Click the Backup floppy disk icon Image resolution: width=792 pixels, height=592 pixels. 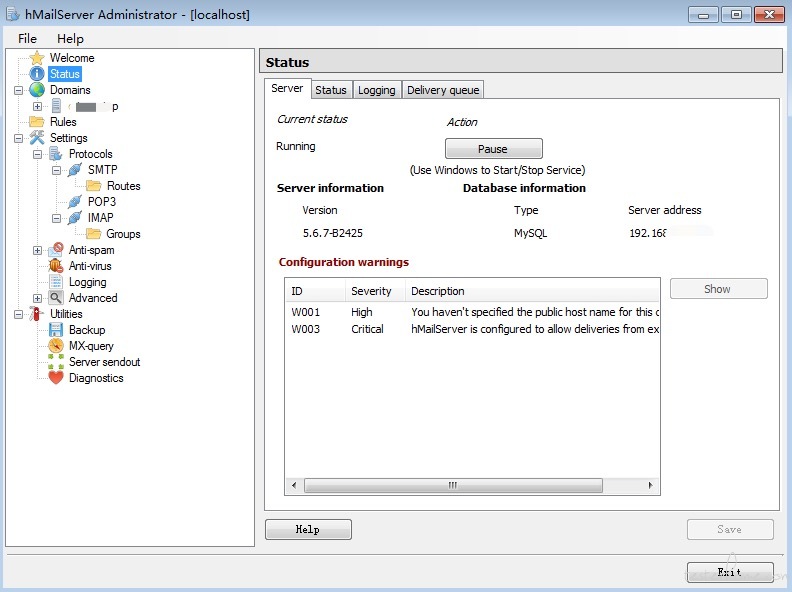(x=56, y=330)
